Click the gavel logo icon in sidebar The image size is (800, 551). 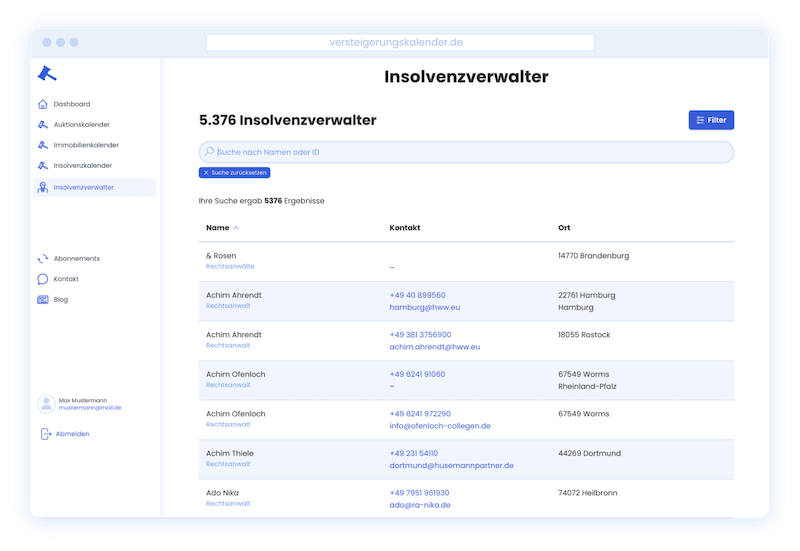(46, 73)
